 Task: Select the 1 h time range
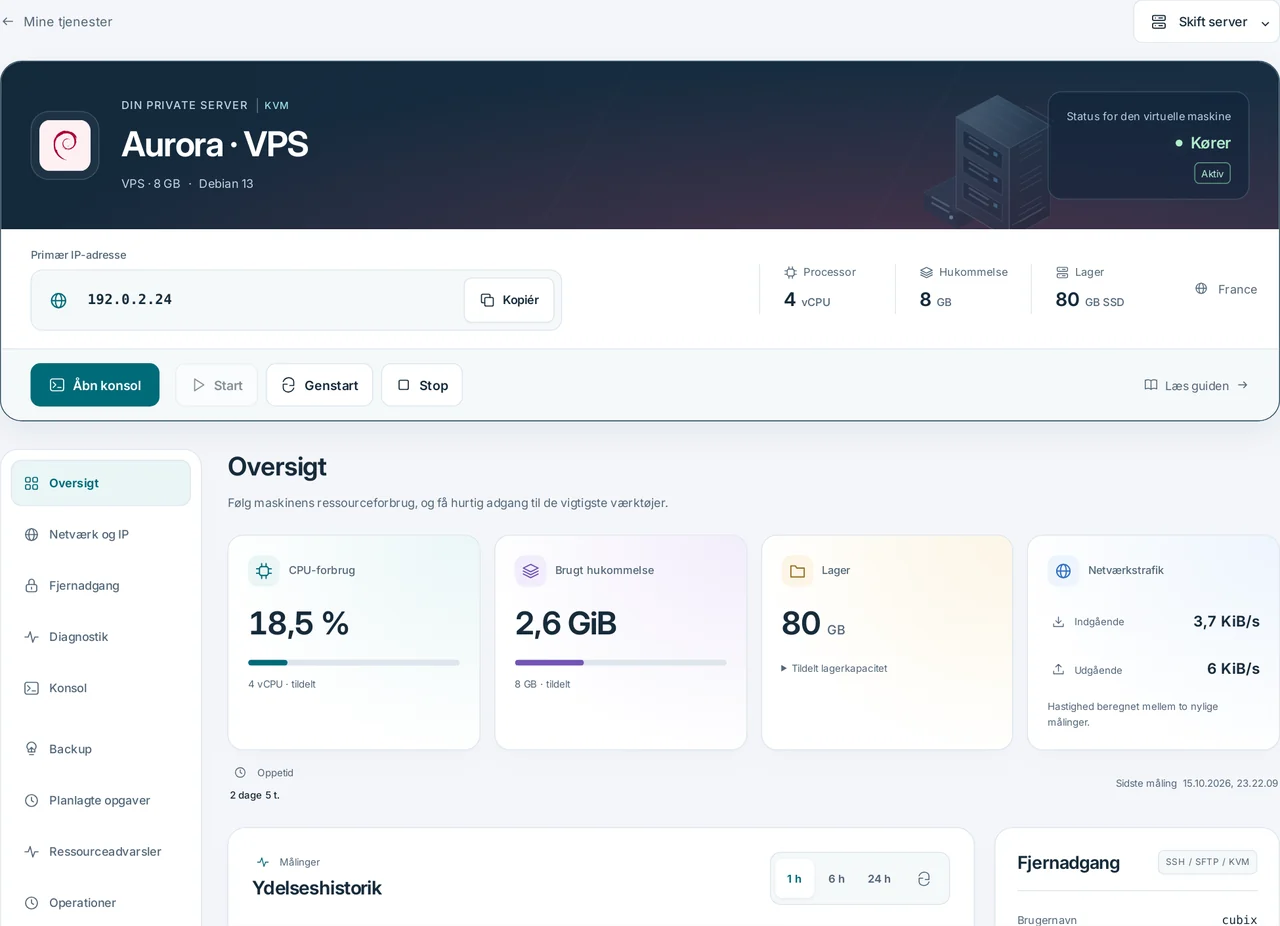click(x=794, y=879)
